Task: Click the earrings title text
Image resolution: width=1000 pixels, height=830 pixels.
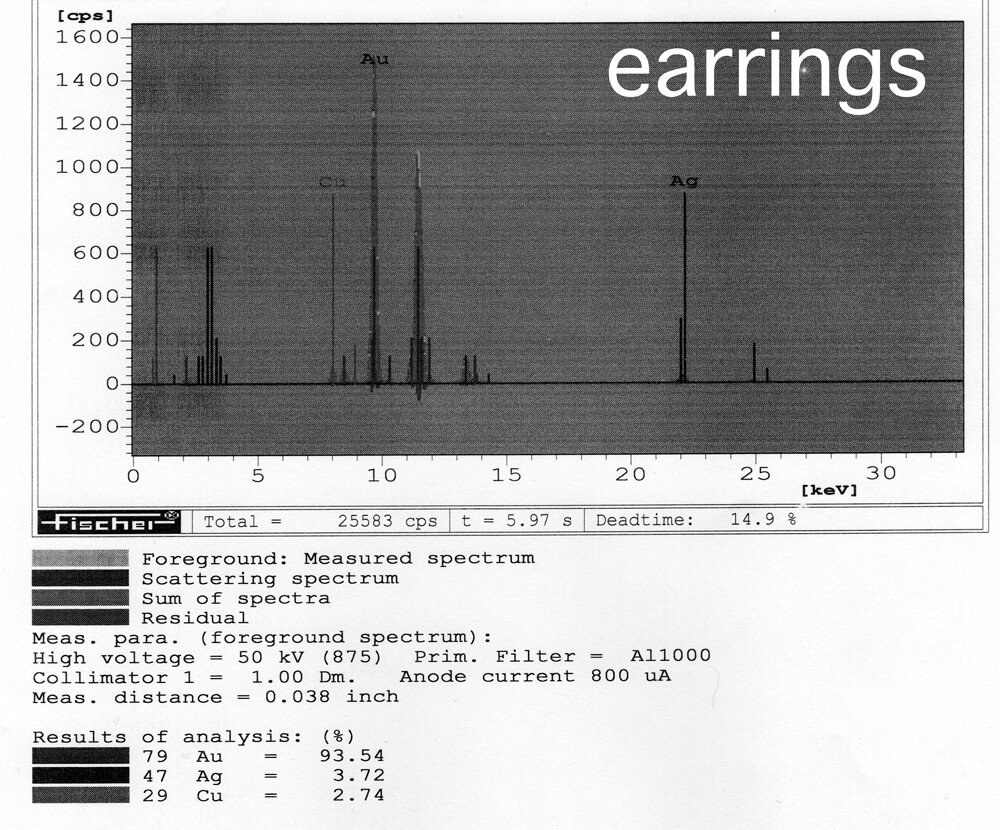Action: click(x=766, y=68)
